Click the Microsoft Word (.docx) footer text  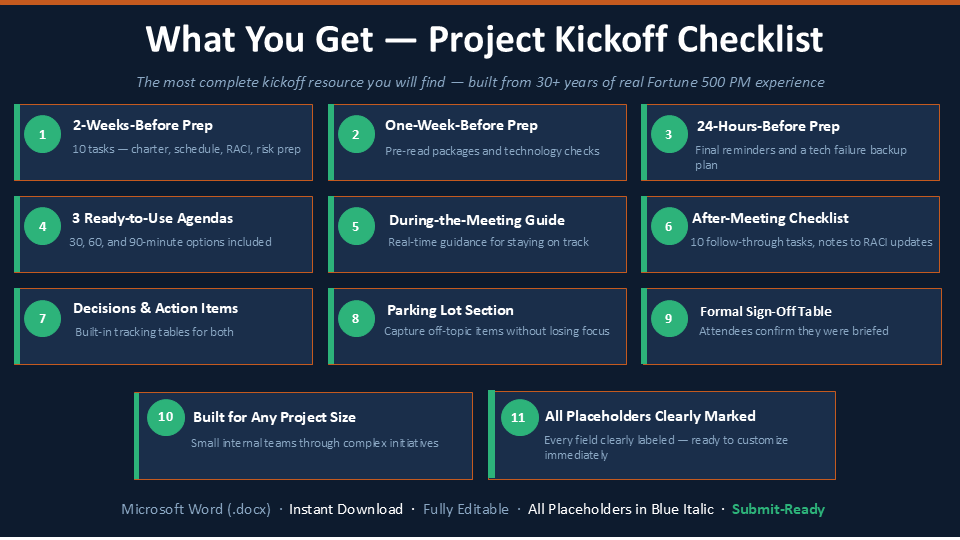tap(196, 509)
